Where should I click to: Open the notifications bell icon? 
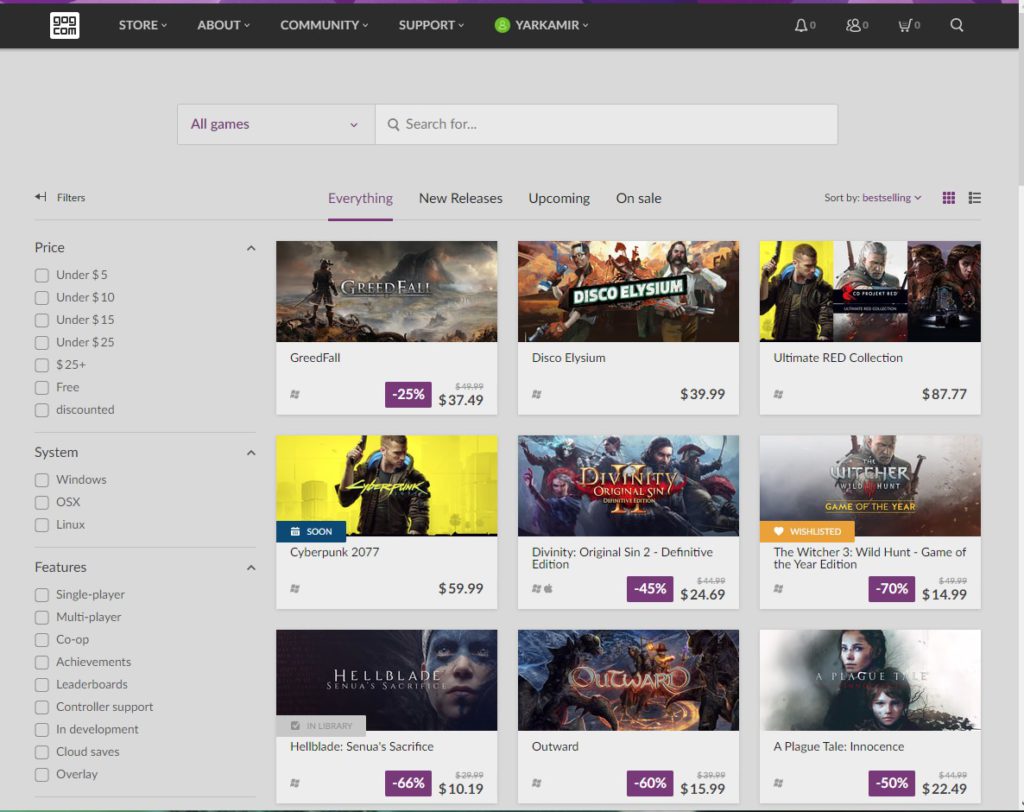pyautogui.click(x=801, y=25)
